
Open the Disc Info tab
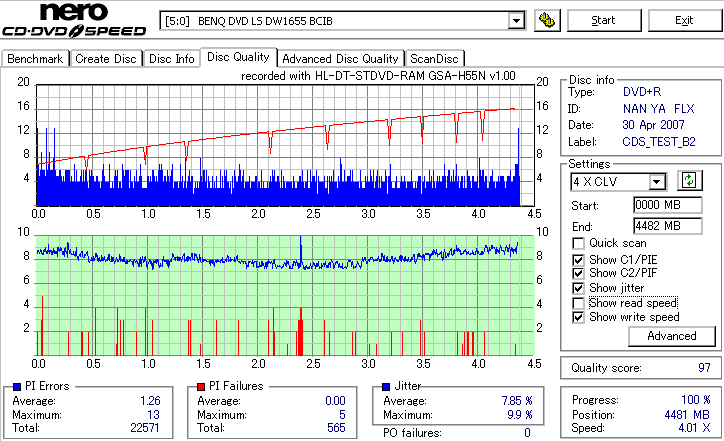click(x=171, y=59)
